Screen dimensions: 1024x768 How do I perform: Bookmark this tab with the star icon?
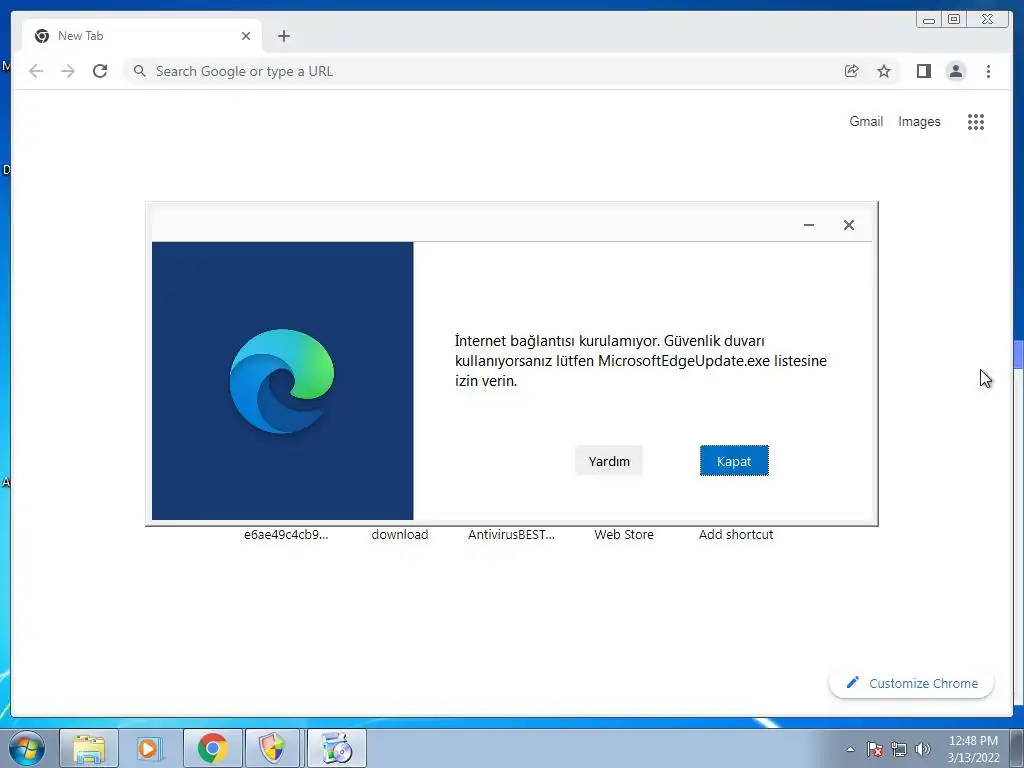point(884,71)
